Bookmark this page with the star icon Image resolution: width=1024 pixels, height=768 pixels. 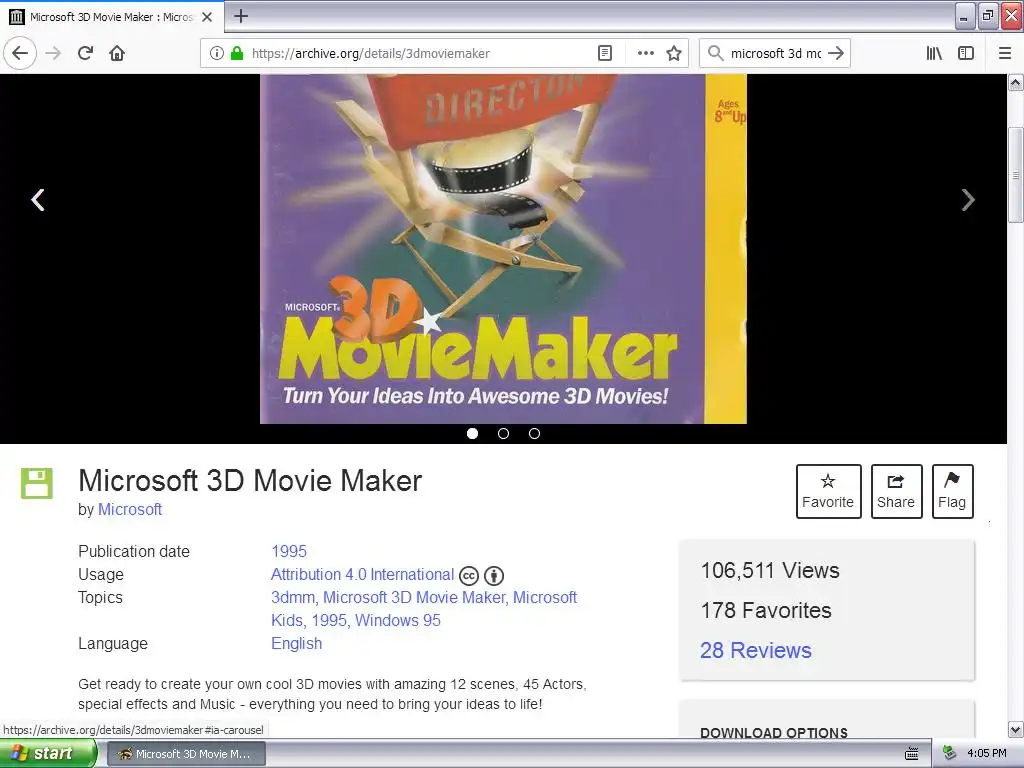coord(674,53)
